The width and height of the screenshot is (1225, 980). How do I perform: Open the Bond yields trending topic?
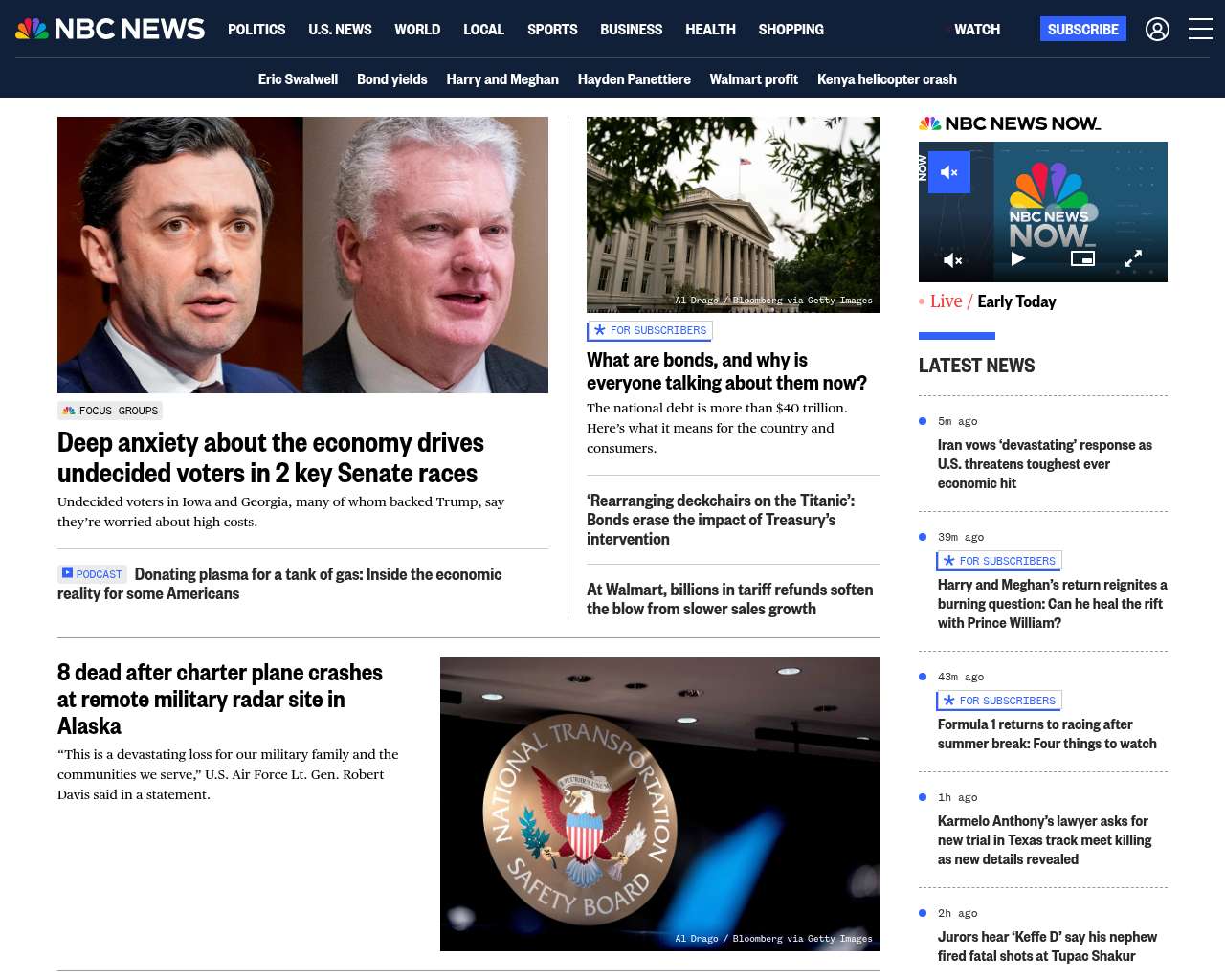point(392,79)
